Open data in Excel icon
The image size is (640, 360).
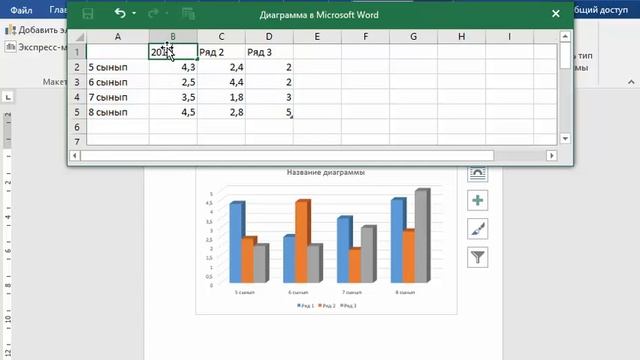click(188, 14)
